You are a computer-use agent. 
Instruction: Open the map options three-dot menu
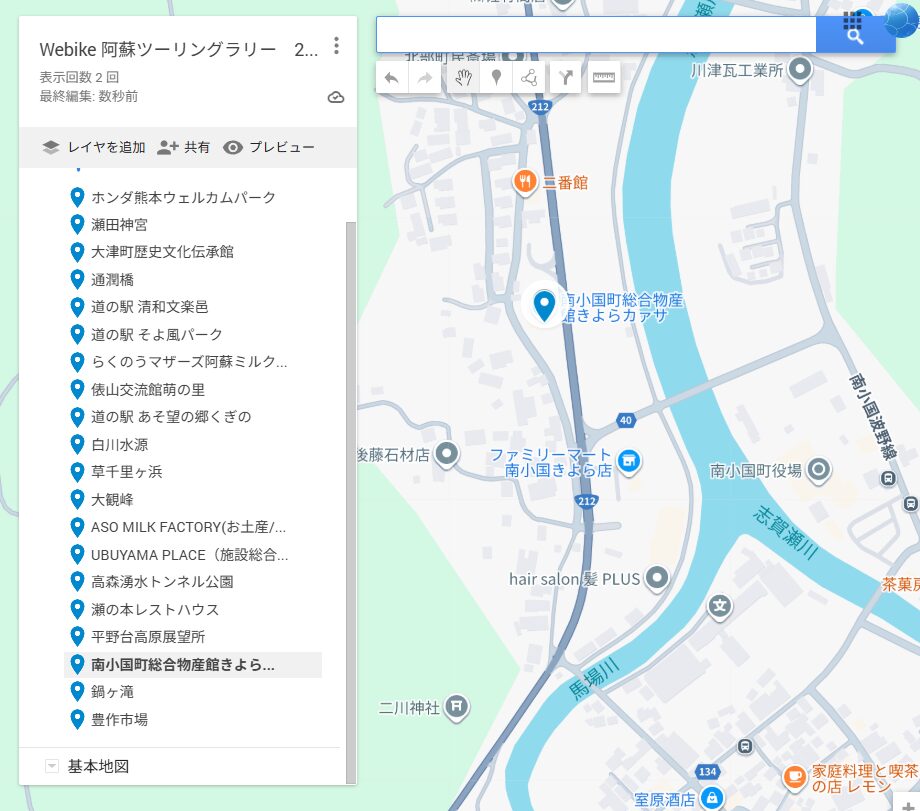pyautogui.click(x=337, y=46)
